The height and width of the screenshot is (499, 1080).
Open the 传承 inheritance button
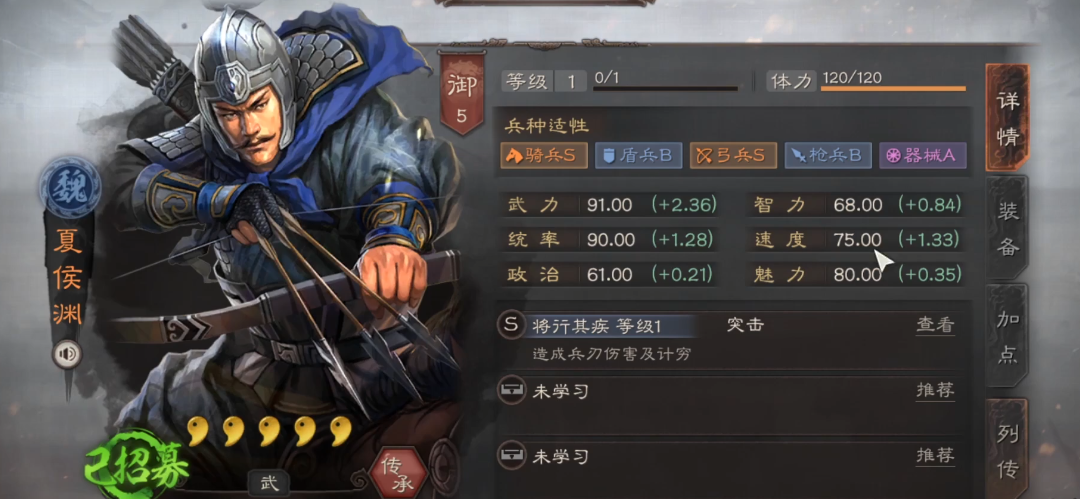(x=397, y=474)
